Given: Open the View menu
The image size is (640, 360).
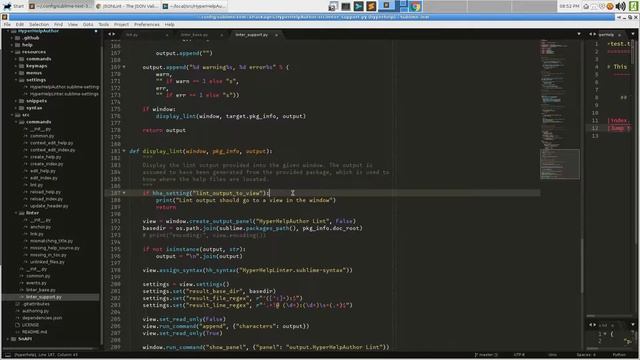Looking at the screenshot, I should pos(73,24).
